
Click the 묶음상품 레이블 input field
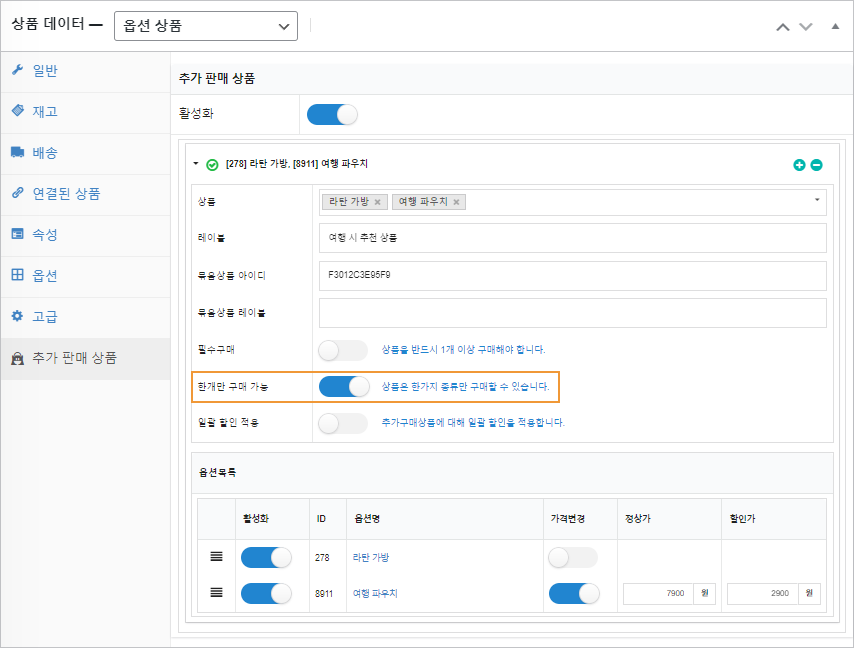click(572, 313)
